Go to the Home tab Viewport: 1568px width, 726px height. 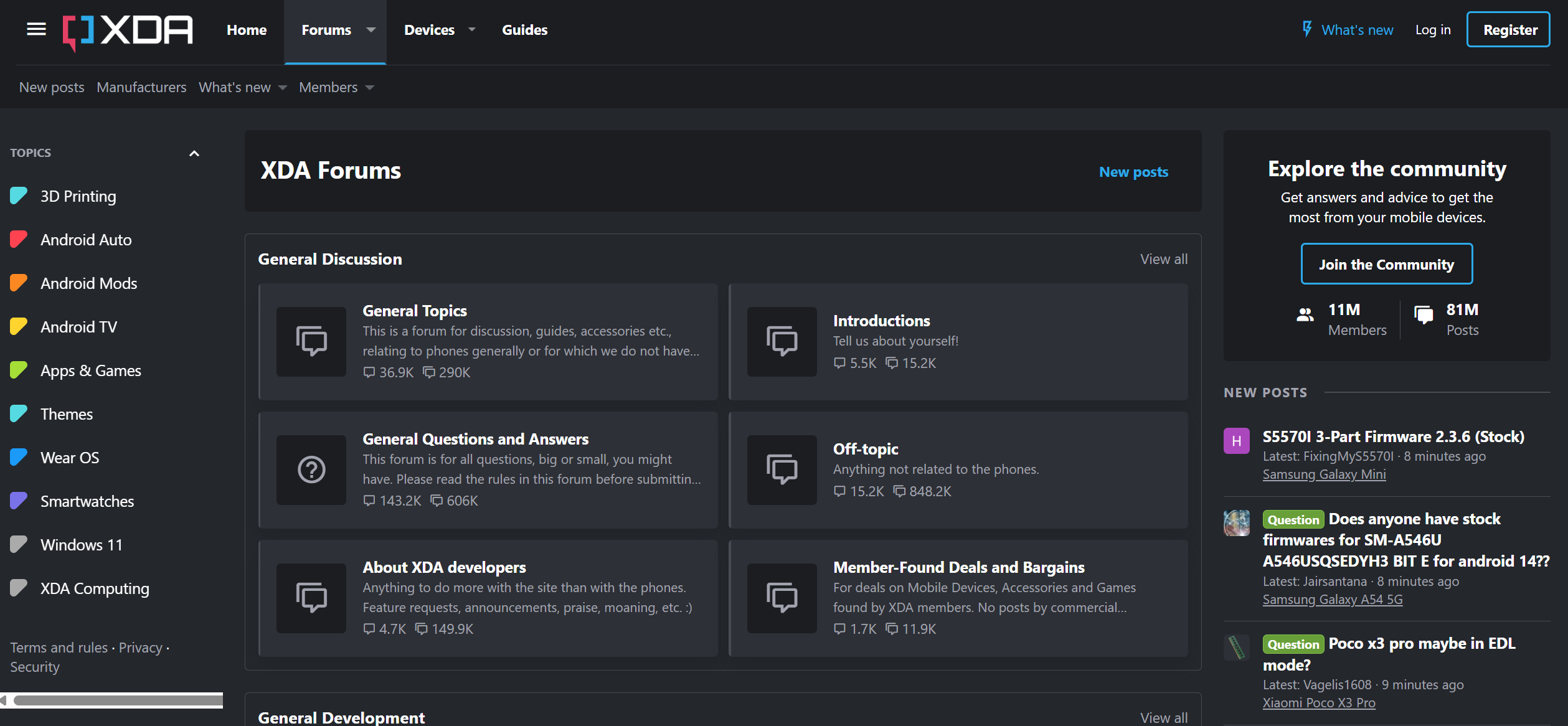click(247, 30)
